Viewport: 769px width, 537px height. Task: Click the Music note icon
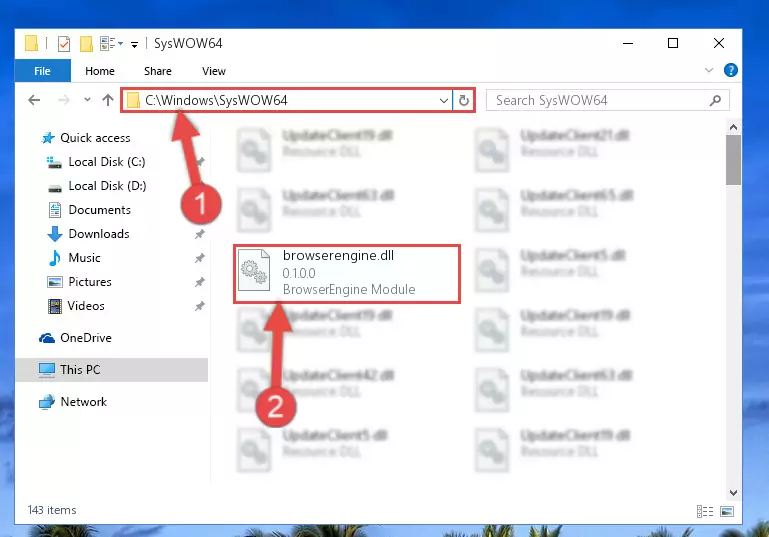coord(55,258)
